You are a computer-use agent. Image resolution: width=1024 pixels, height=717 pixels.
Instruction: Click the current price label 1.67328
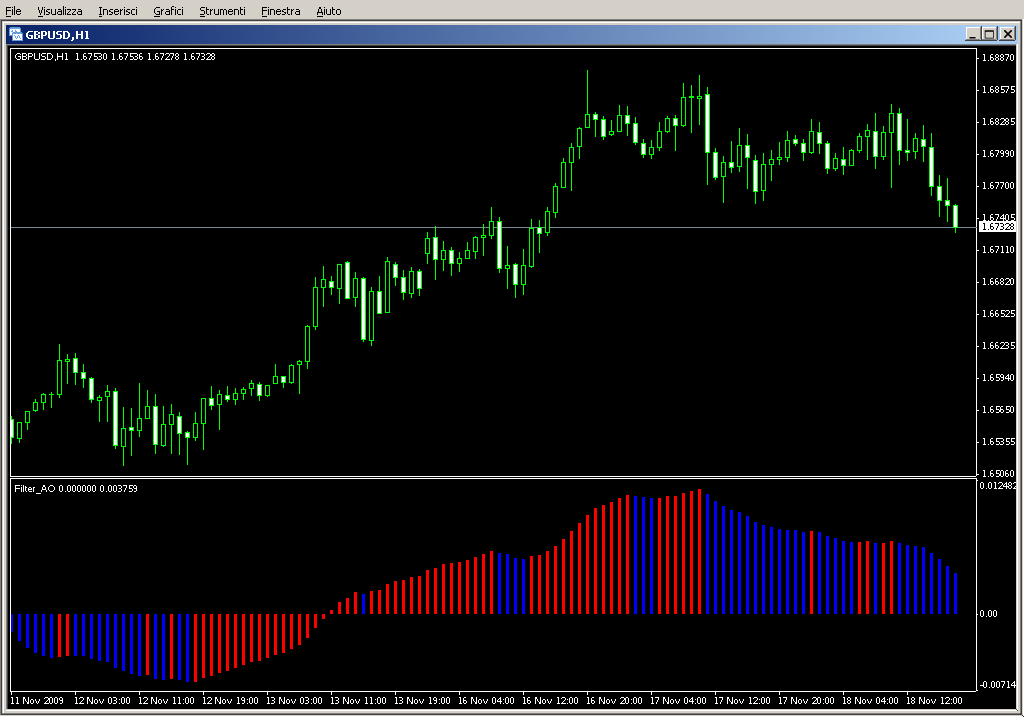(x=997, y=227)
